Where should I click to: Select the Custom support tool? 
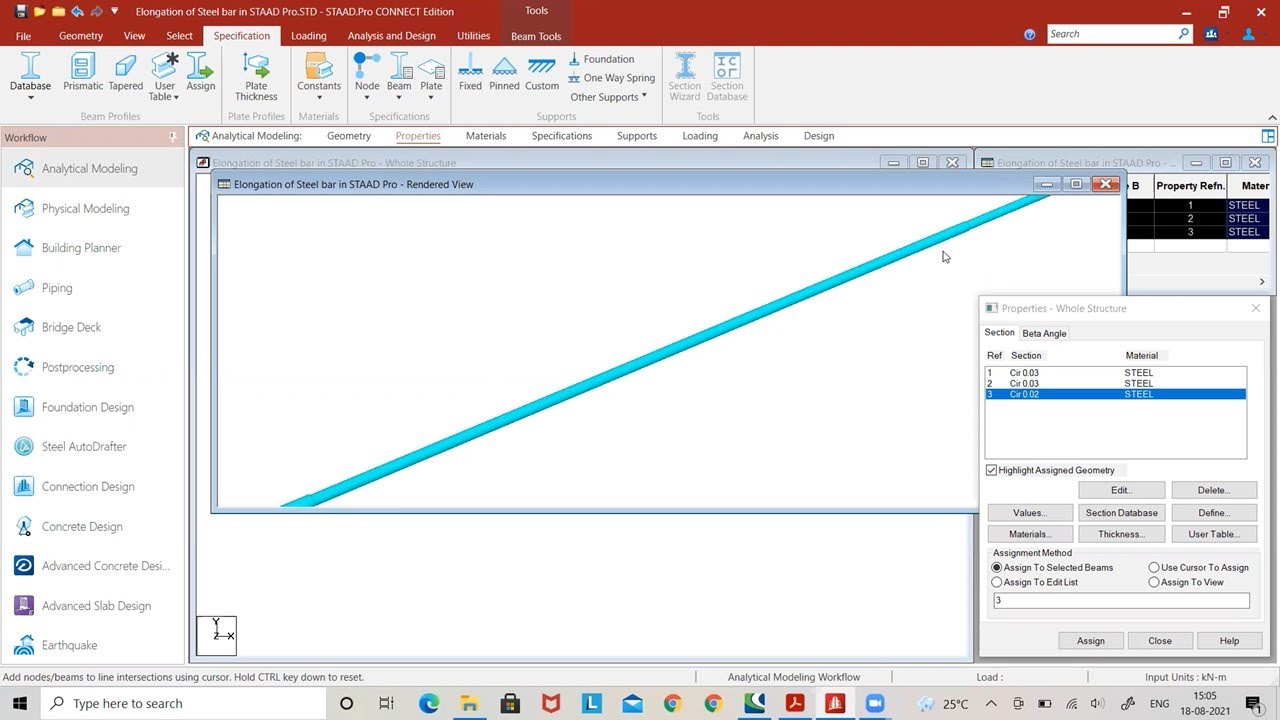click(x=542, y=72)
